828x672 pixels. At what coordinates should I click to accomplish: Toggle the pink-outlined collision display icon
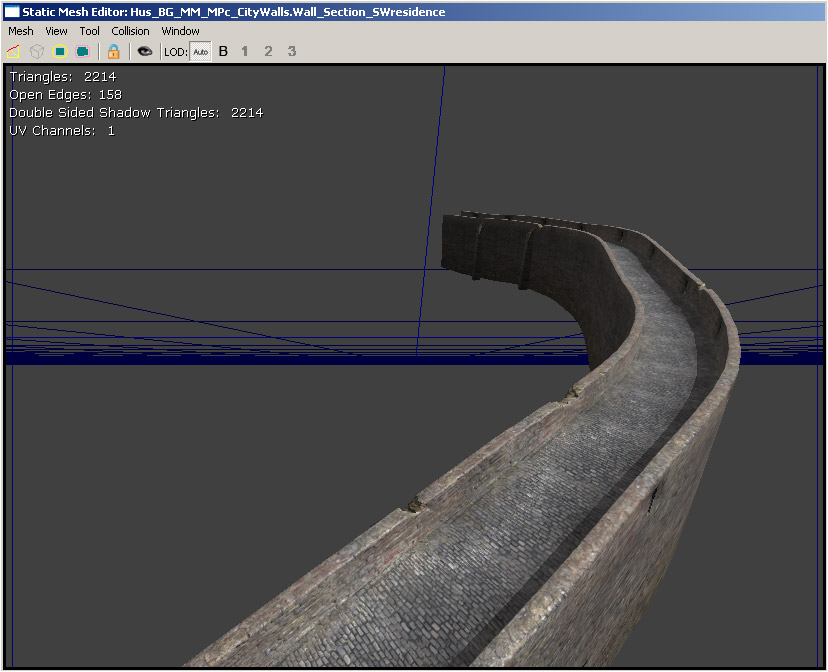point(82,51)
